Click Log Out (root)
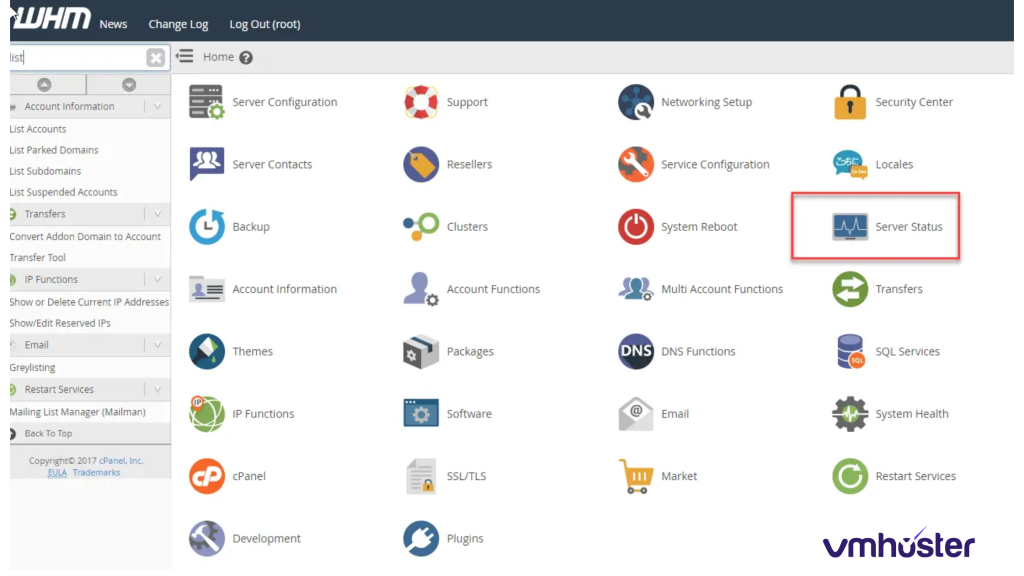The height and width of the screenshot is (576, 1024). [264, 23]
